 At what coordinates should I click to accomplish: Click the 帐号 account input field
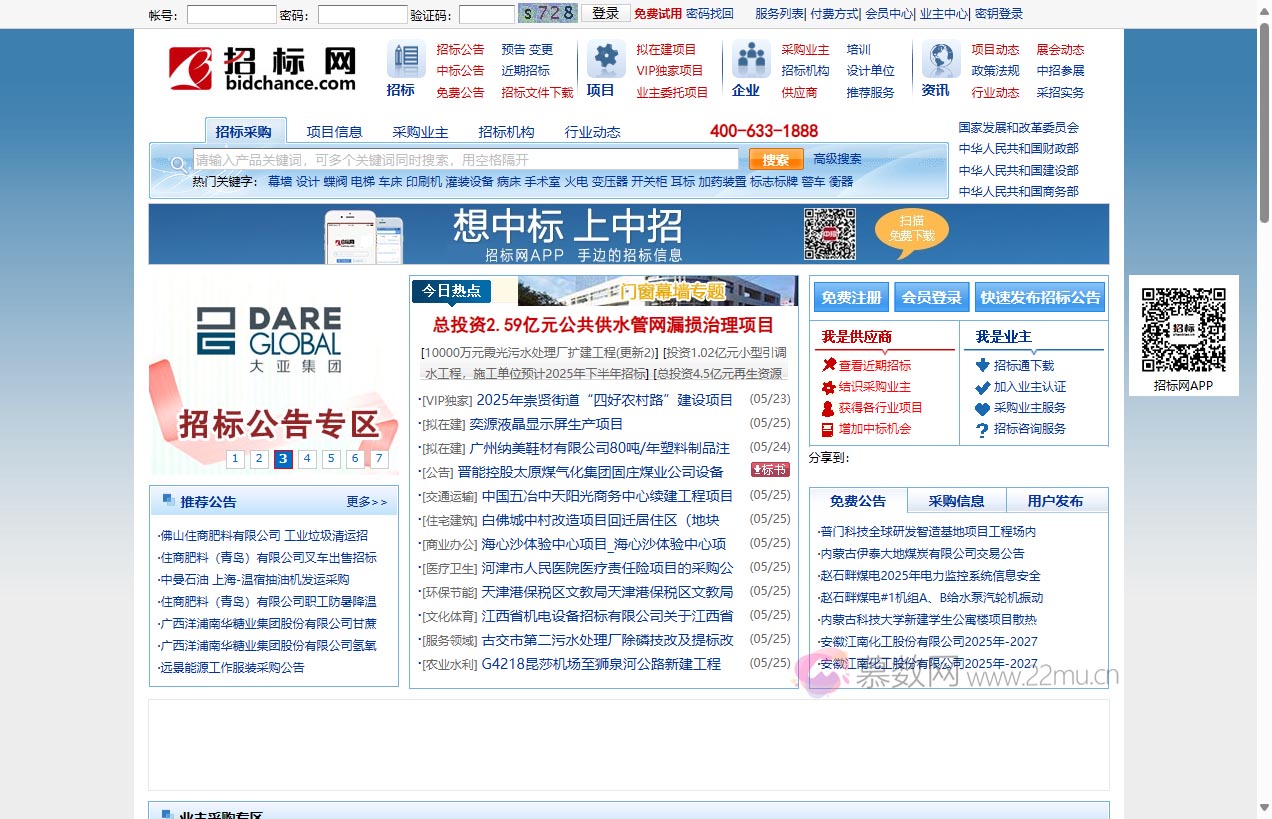[x=230, y=14]
